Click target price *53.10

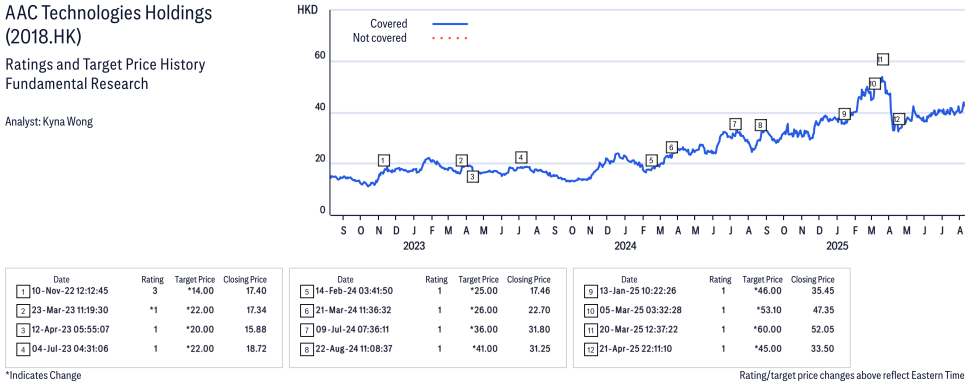click(769, 310)
